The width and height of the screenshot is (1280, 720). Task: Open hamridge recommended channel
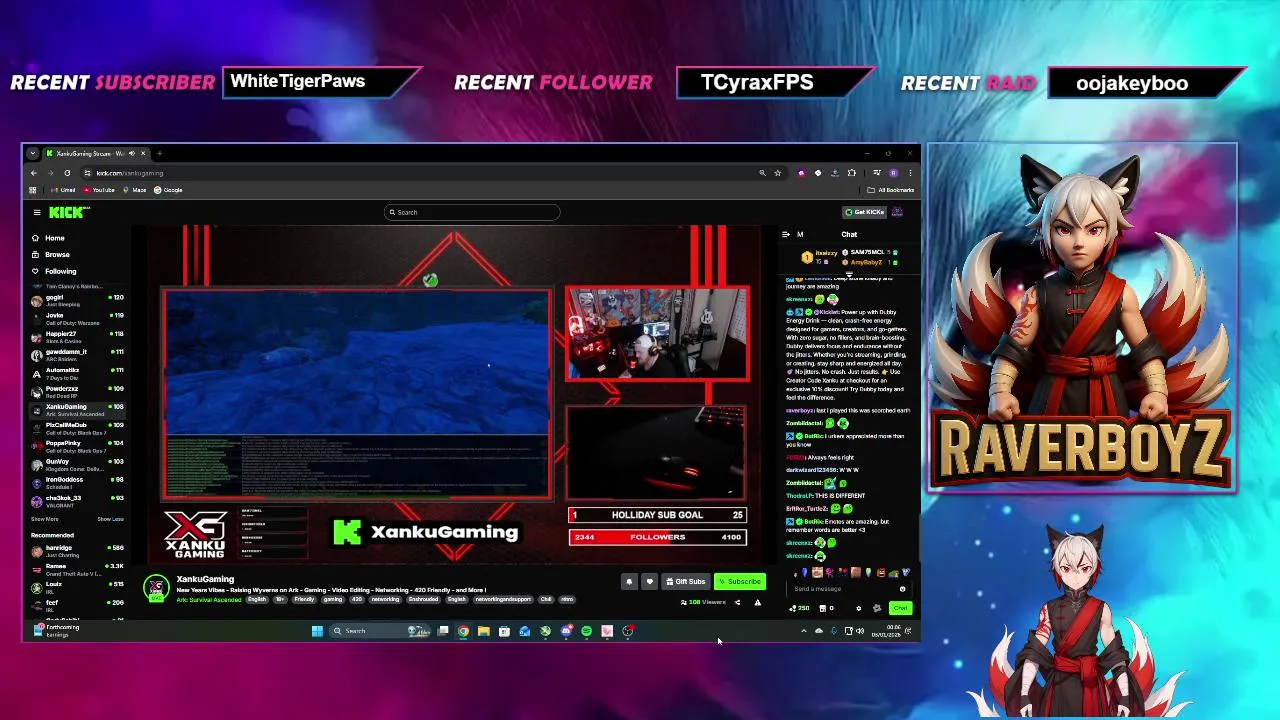point(77,549)
